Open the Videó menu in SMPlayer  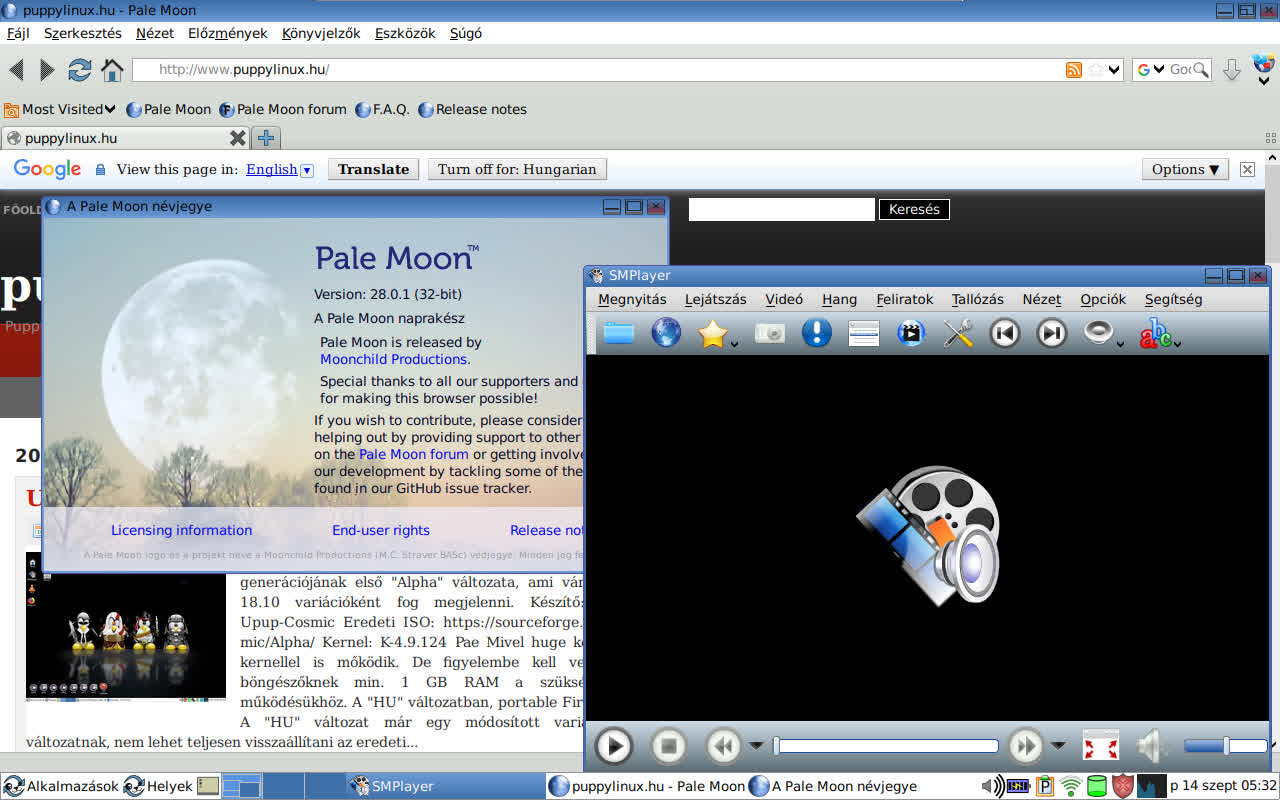[784, 299]
